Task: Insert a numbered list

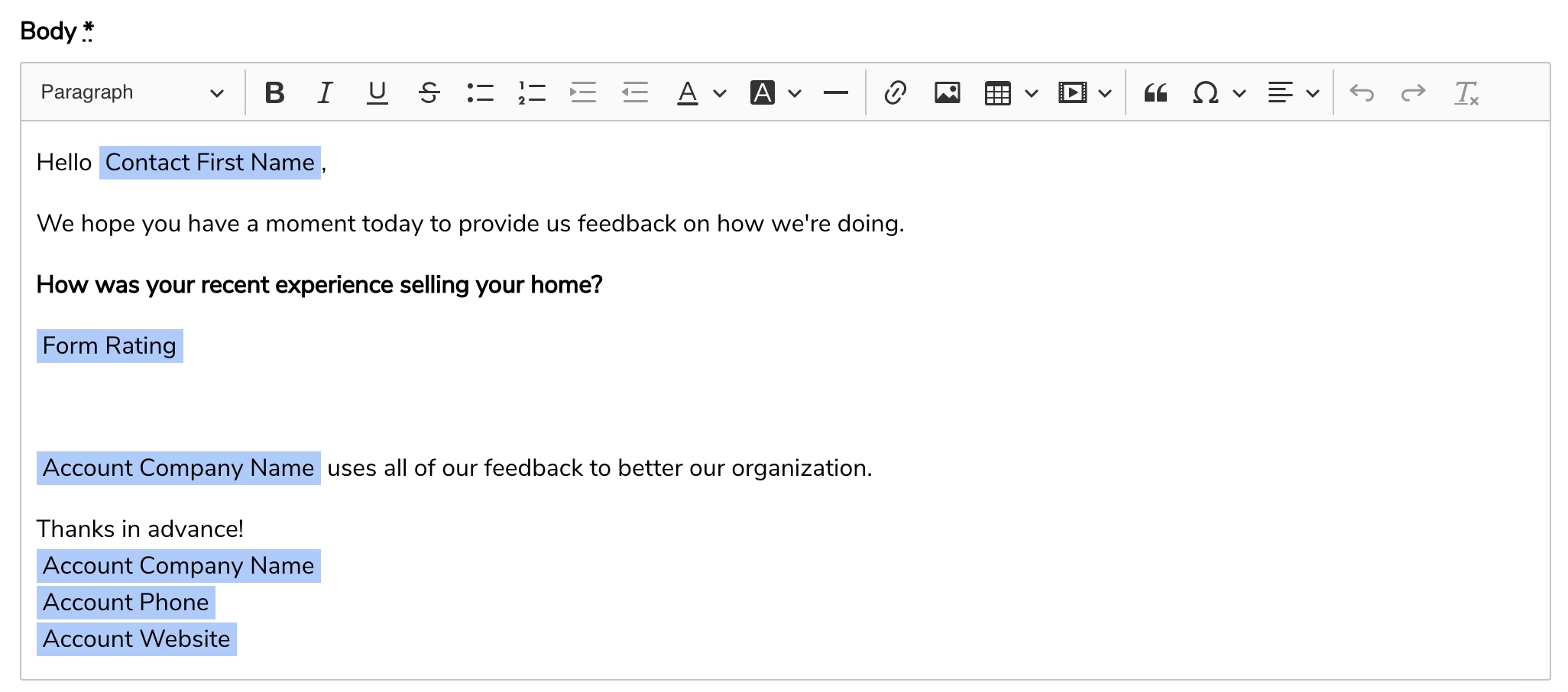Action: click(x=532, y=93)
